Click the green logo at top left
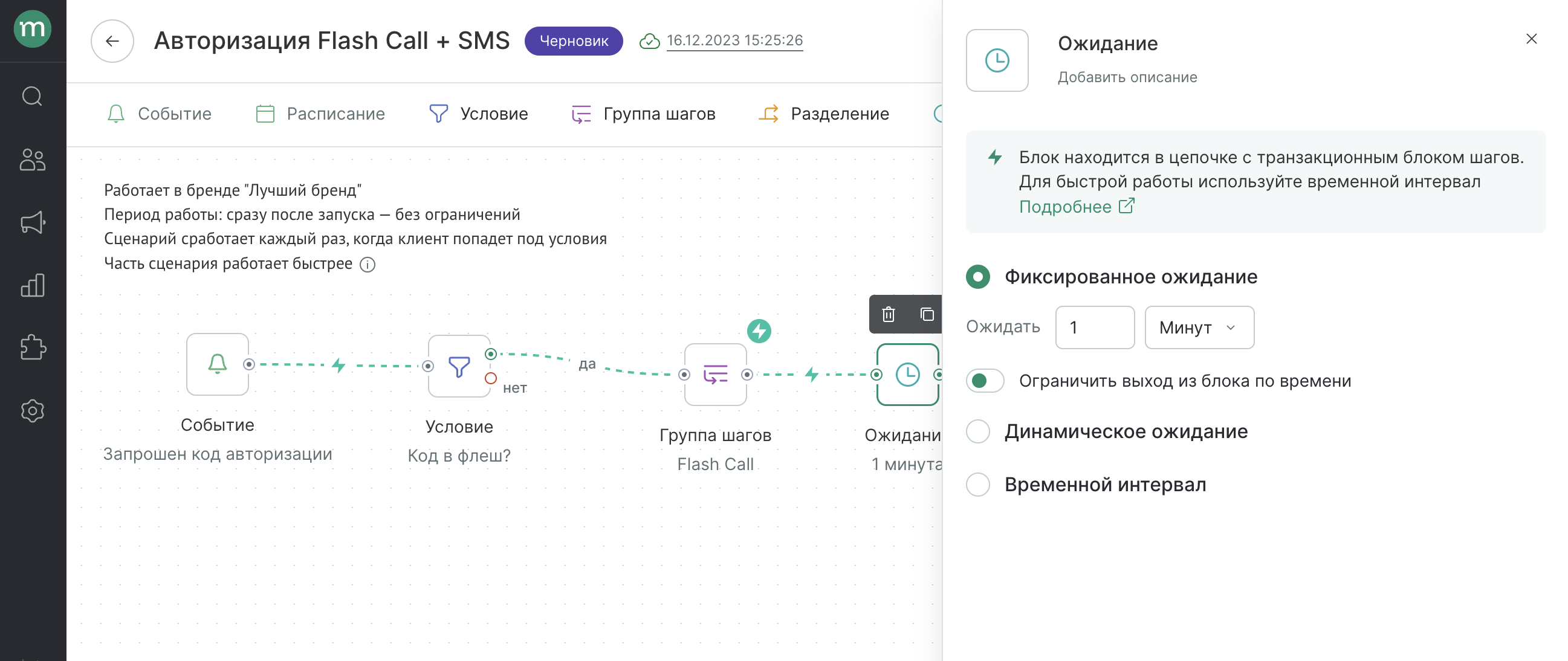Image resolution: width=1568 pixels, height=661 pixels. pyautogui.click(x=32, y=28)
